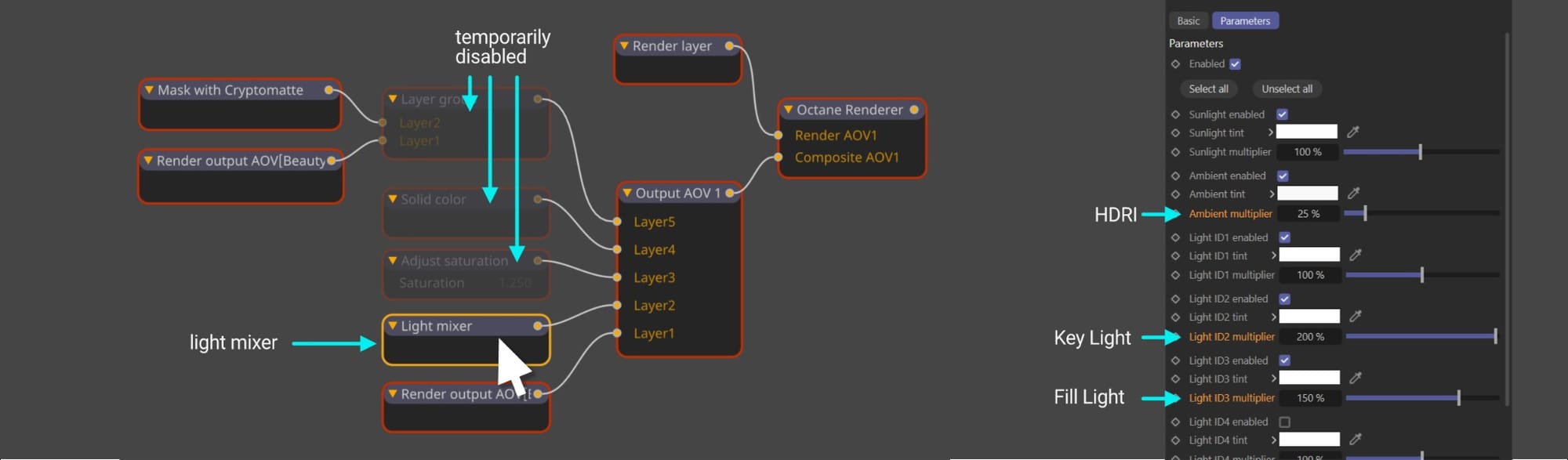Image resolution: width=1568 pixels, height=460 pixels.
Task: Click the Octane Renderer node output pin
Action: point(914,110)
